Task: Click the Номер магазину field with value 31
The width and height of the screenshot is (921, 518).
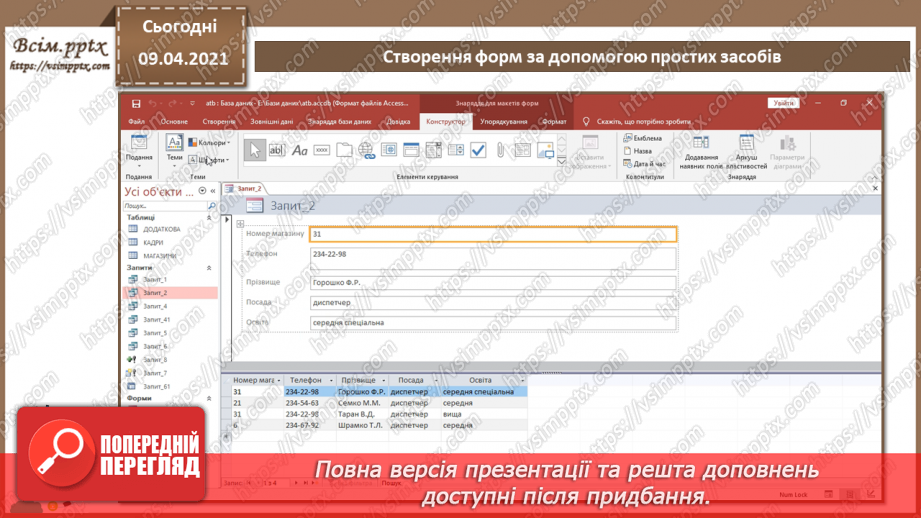Action: click(x=493, y=235)
